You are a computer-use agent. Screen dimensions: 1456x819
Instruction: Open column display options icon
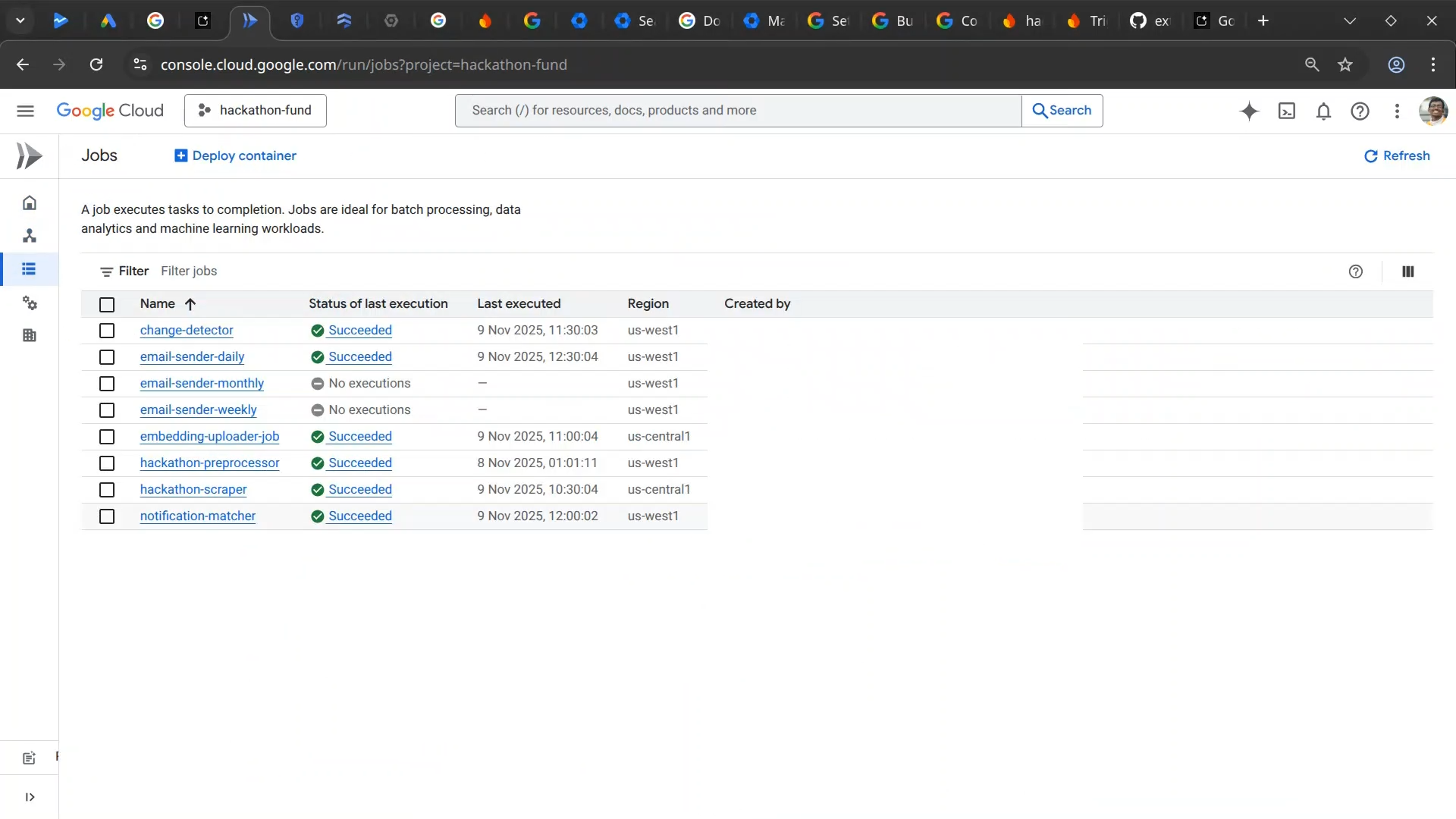[x=1408, y=271]
